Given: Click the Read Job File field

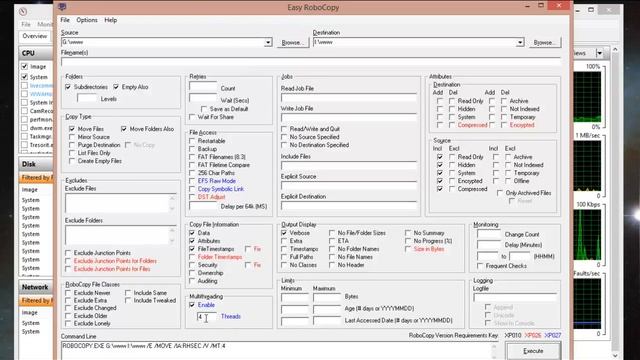Looking at the screenshot, I should click(349, 98).
